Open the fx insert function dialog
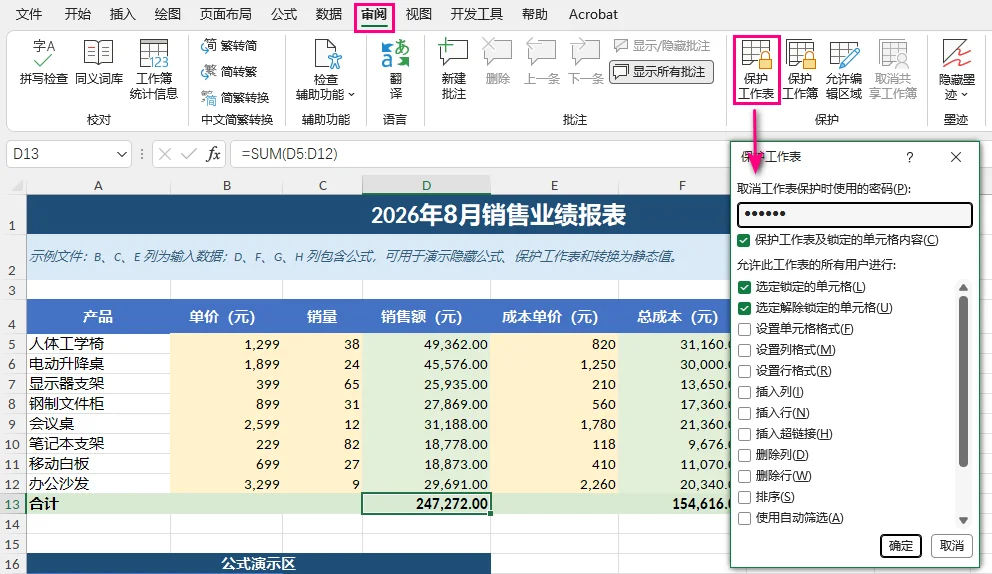 click(213, 154)
